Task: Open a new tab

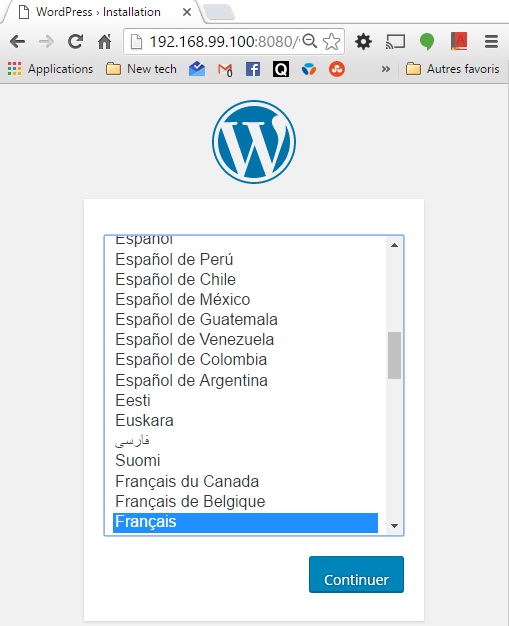Action: tap(218, 12)
